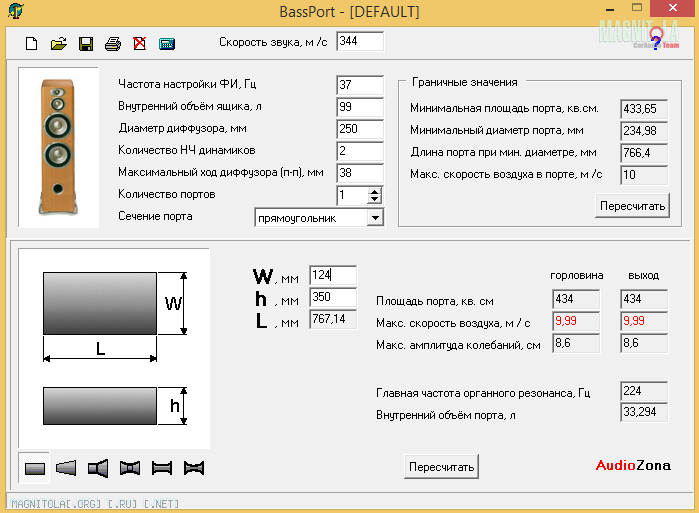Pick the fourth hourglass port shape
This screenshot has width=699, height=513.
coord(130,467)
